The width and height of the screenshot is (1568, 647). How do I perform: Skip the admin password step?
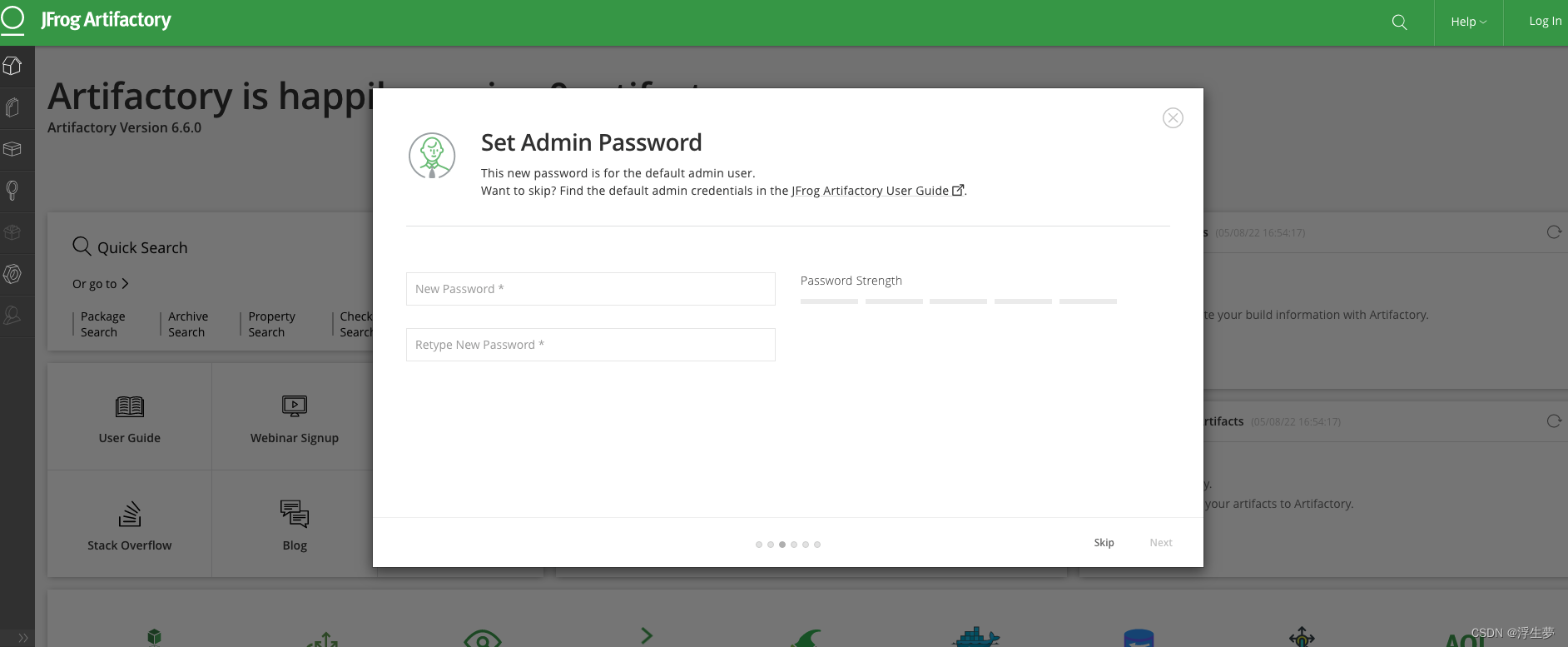(x=1104, y=543)
